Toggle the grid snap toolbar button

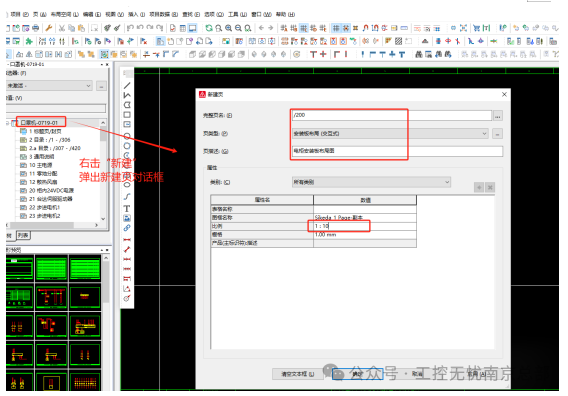(x=346, y=28)
